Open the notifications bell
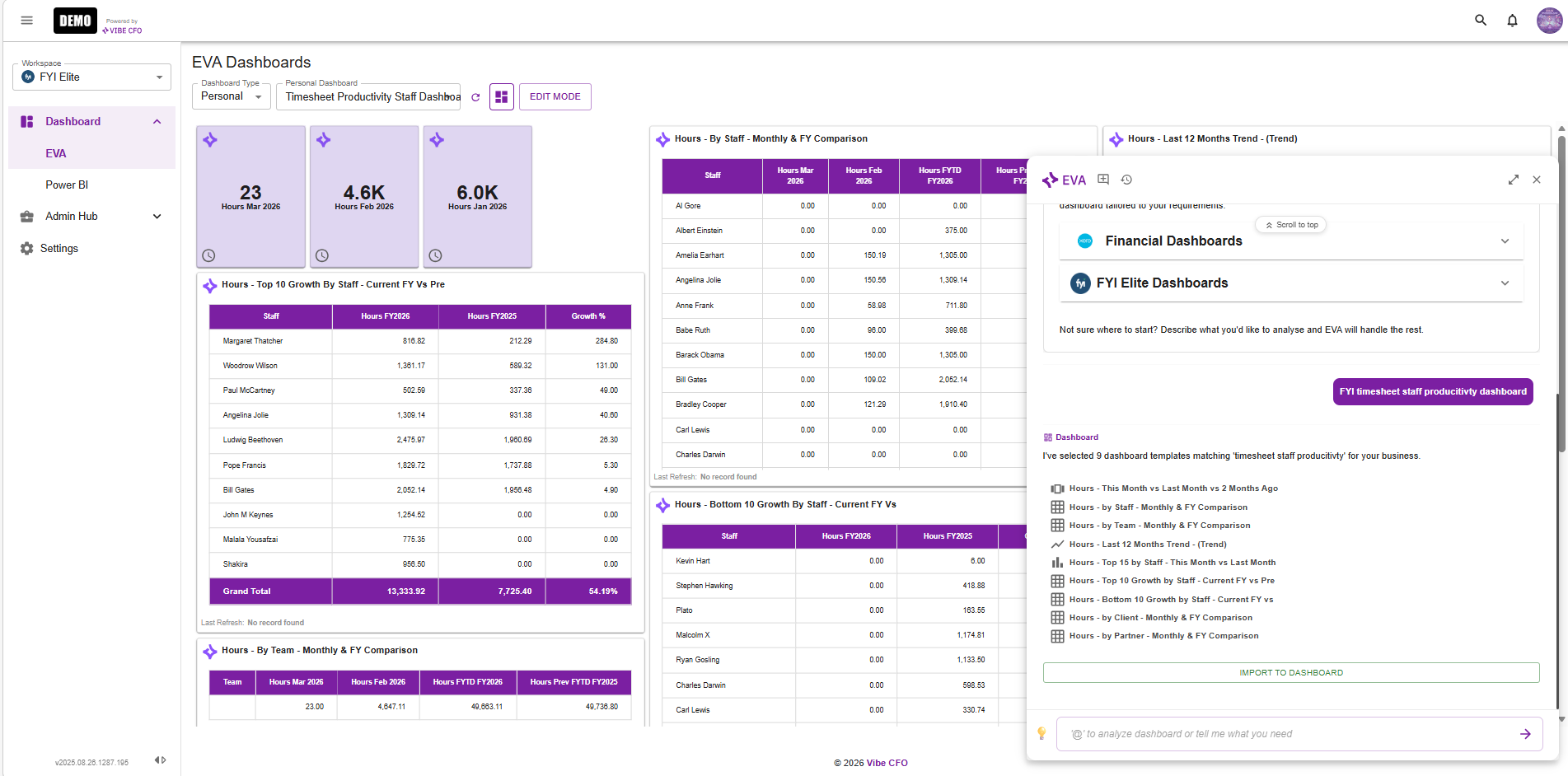 pos(1513,20)
